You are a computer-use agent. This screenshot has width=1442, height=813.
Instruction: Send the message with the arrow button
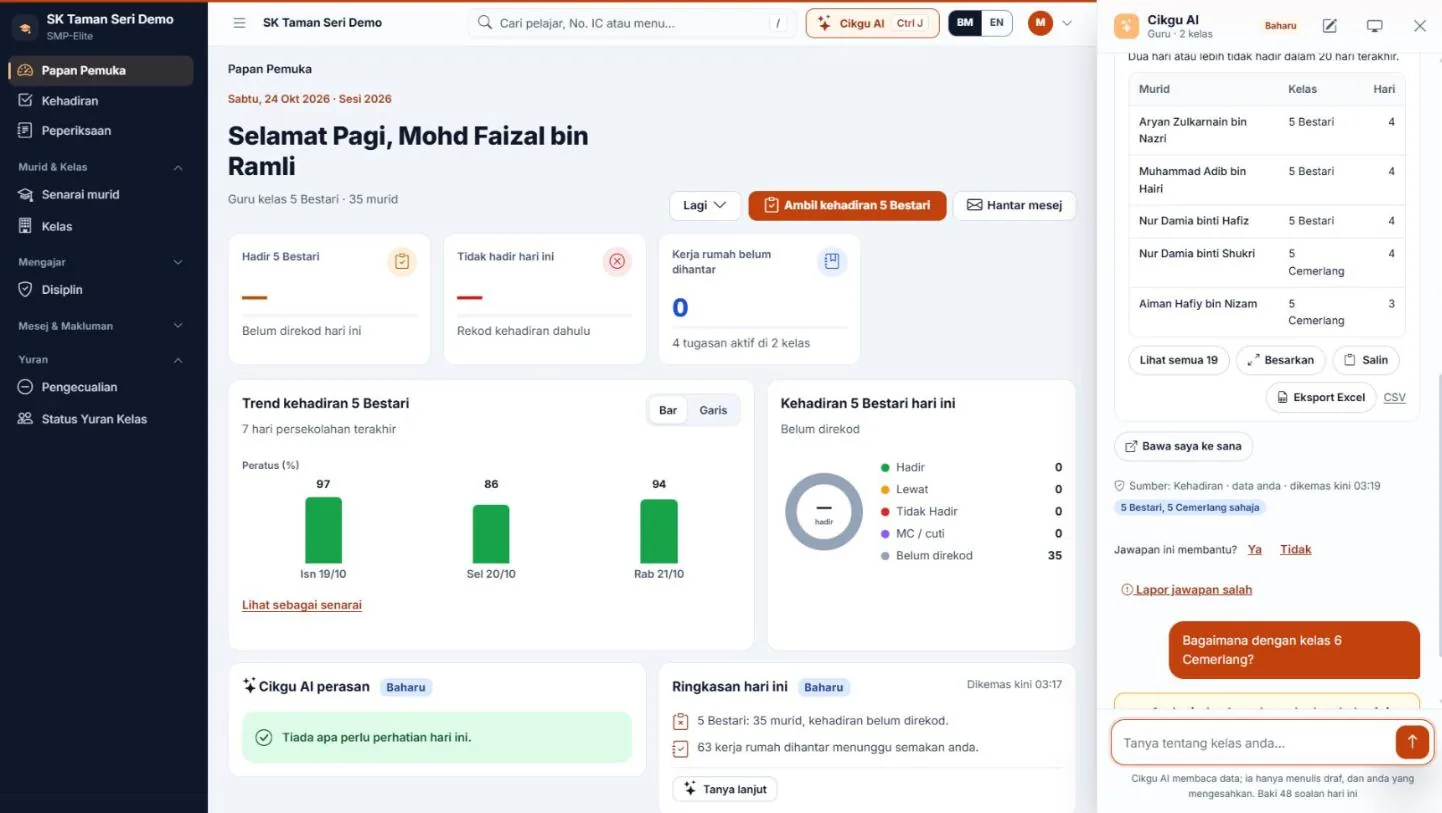click(x=1412, y=742)
